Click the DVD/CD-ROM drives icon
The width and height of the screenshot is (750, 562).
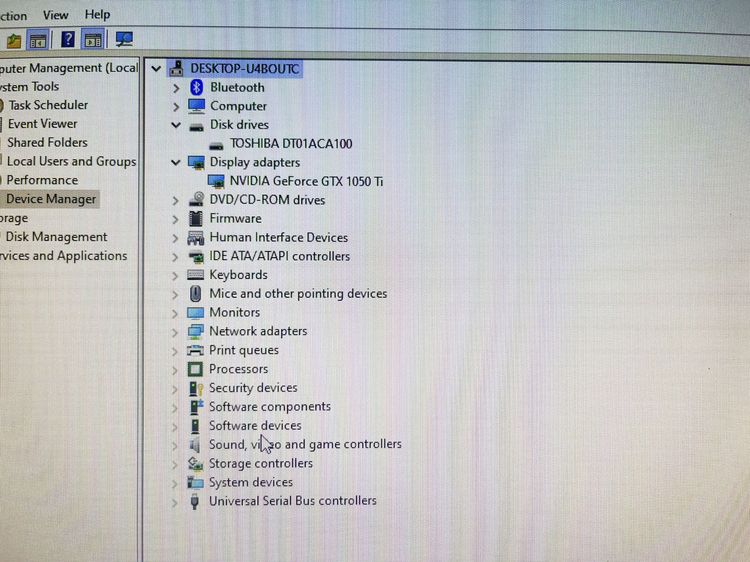coord(196,200)
